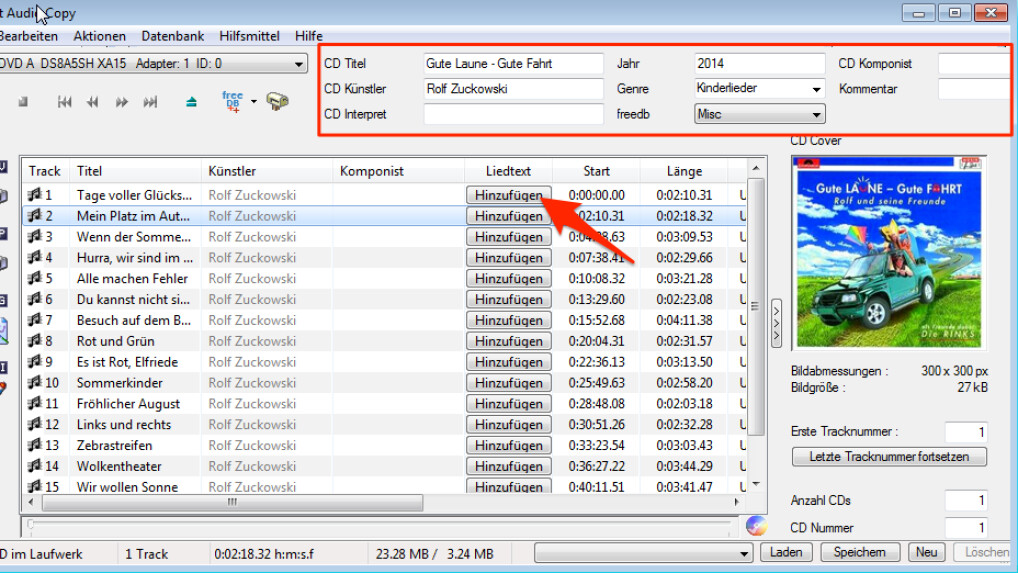Click the CD cover thumbnail image
Screen dimensions: 1018x573
(889, 252)
